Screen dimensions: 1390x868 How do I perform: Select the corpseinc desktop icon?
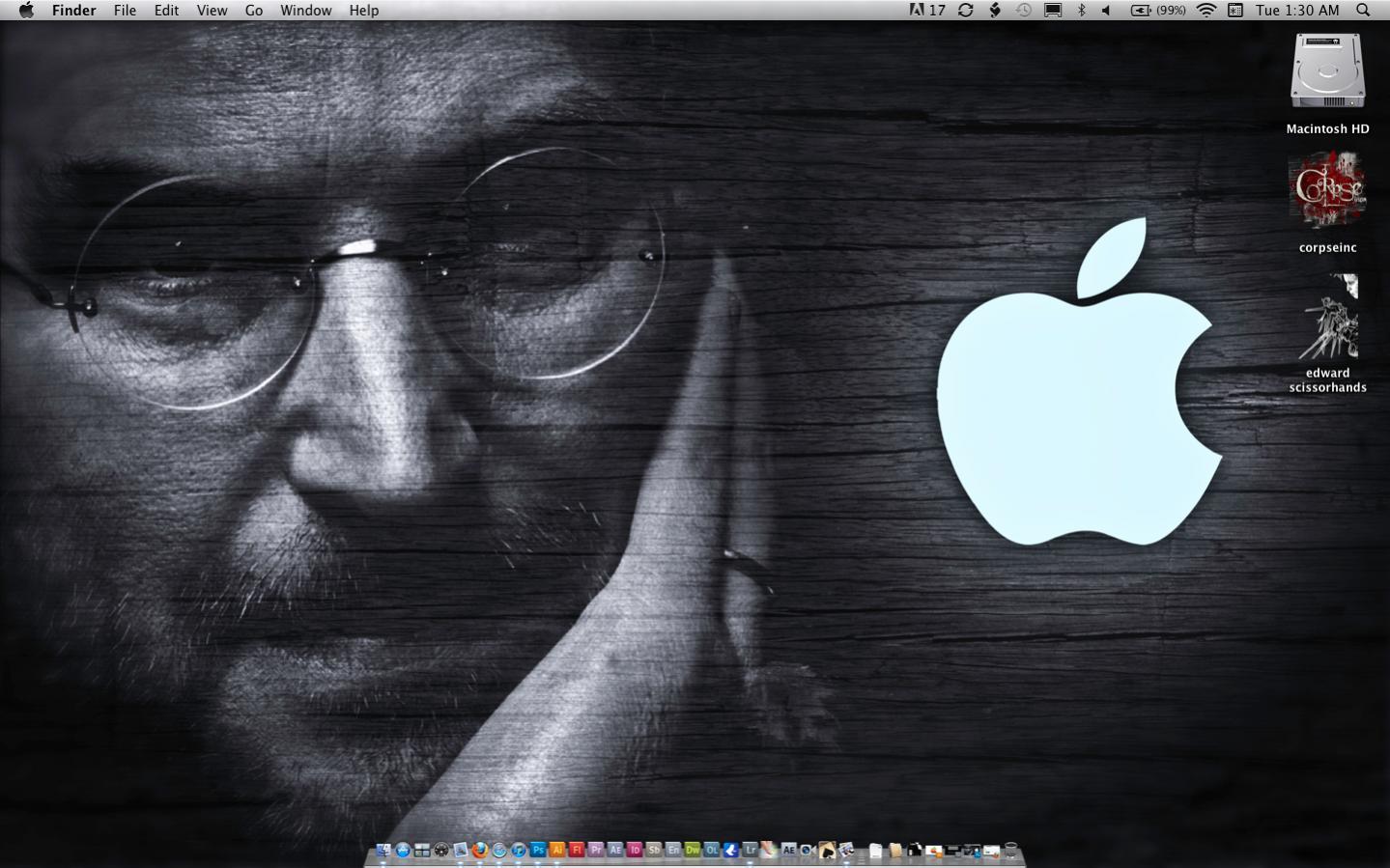click(x=1327, y=189)
